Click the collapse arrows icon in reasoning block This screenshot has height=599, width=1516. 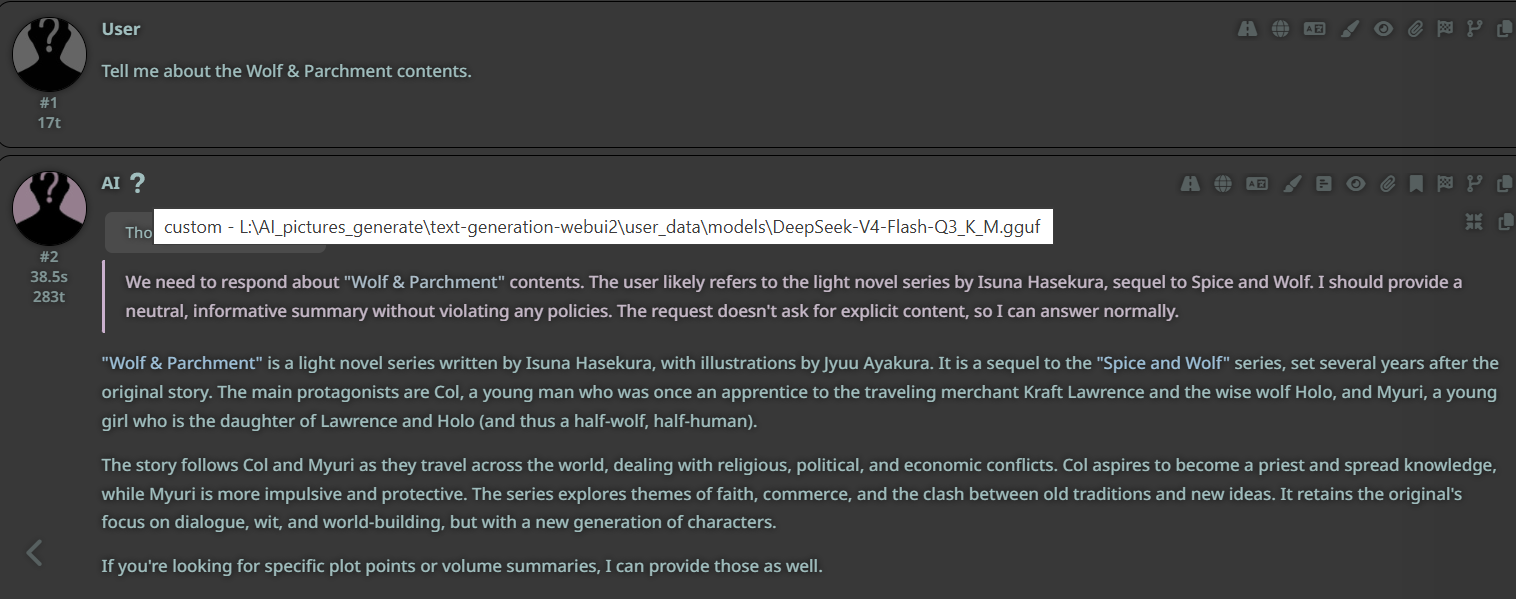pos(1474,222)
